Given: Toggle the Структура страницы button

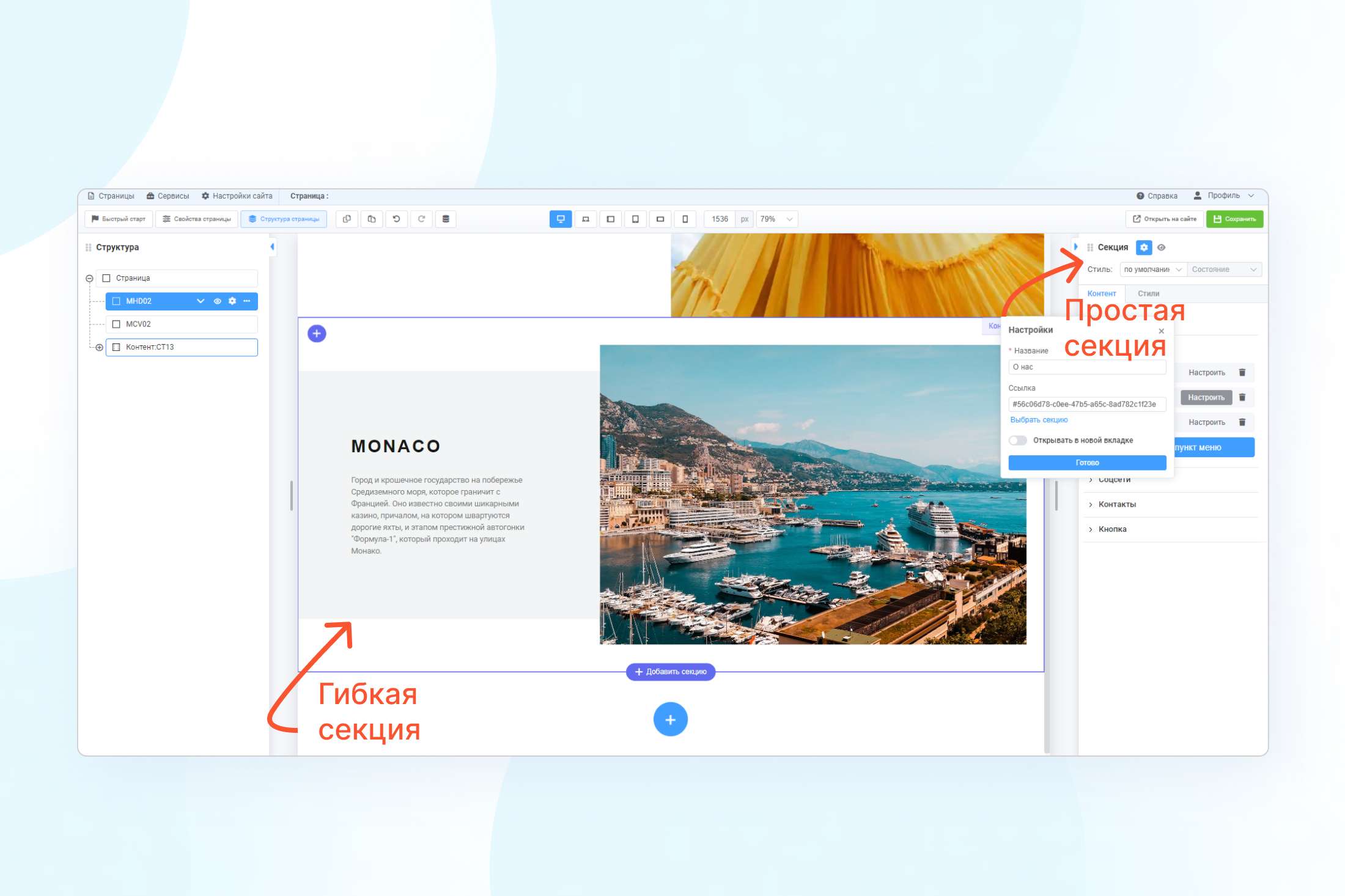Looking at the screenshot, I should [x=284, y=219].
